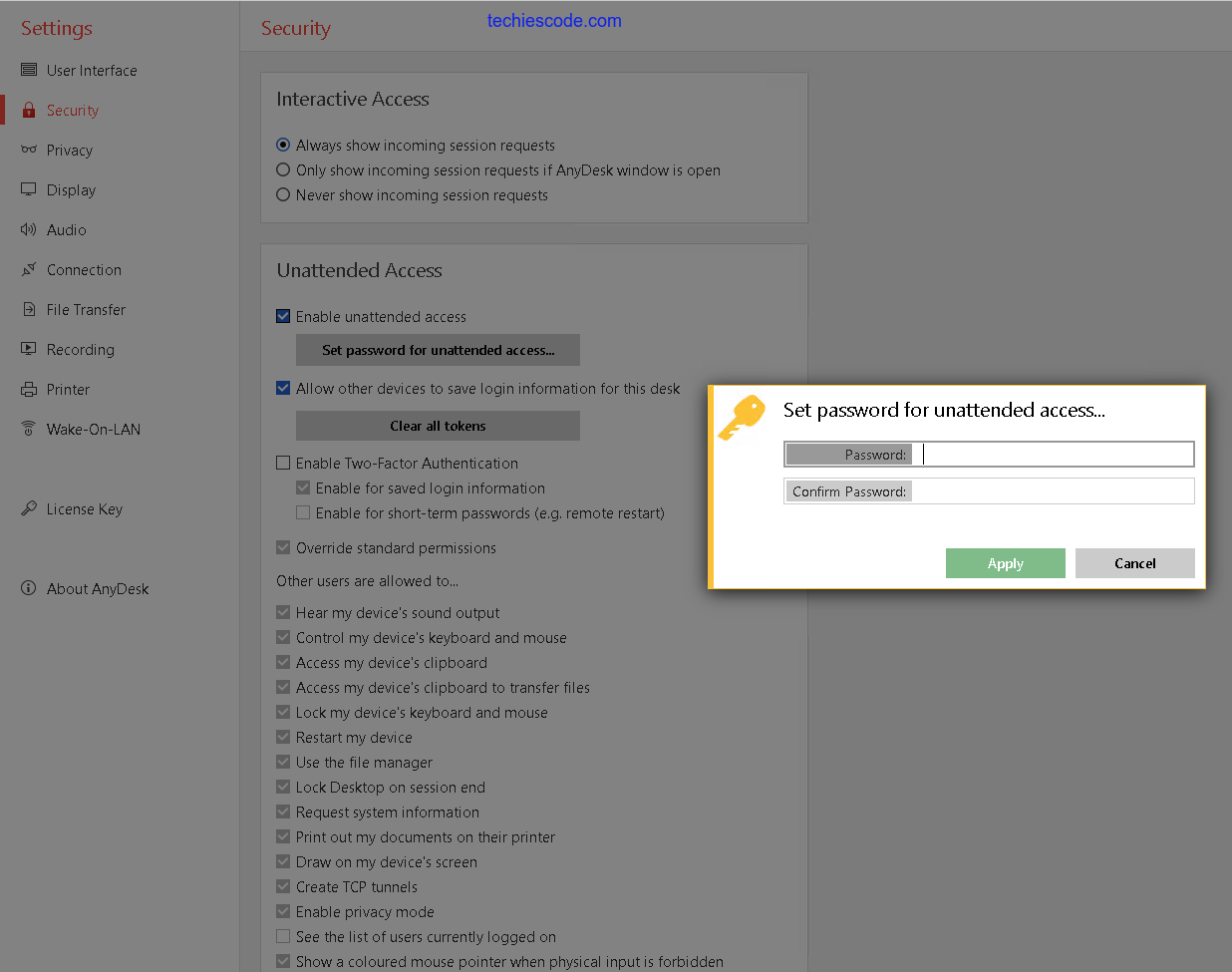
Task: Click the Wake-On-LAN icon
Action: [29, 429]
